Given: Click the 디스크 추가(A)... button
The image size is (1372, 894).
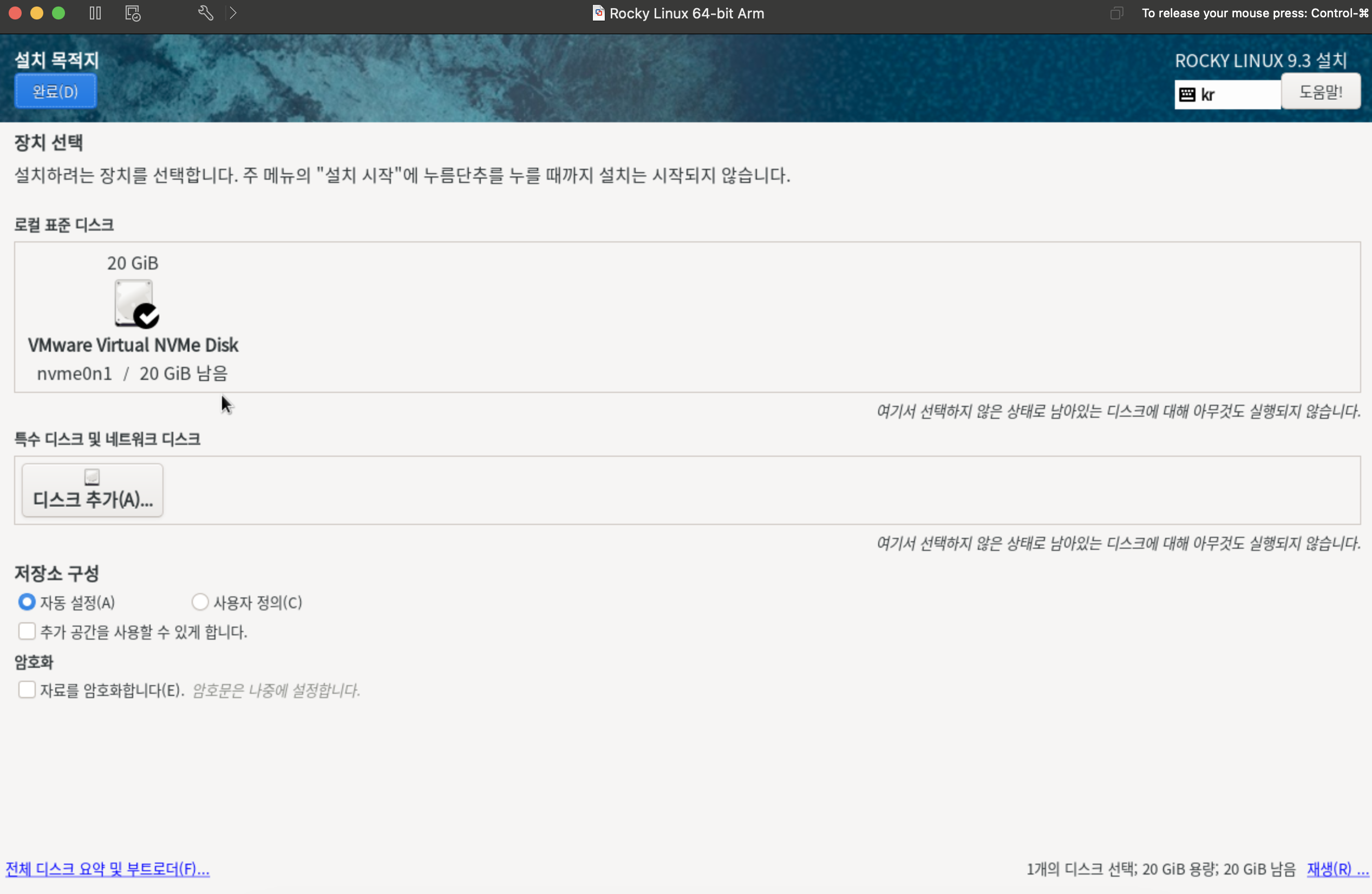Looking at the screenshot, I should click(93, 490).
